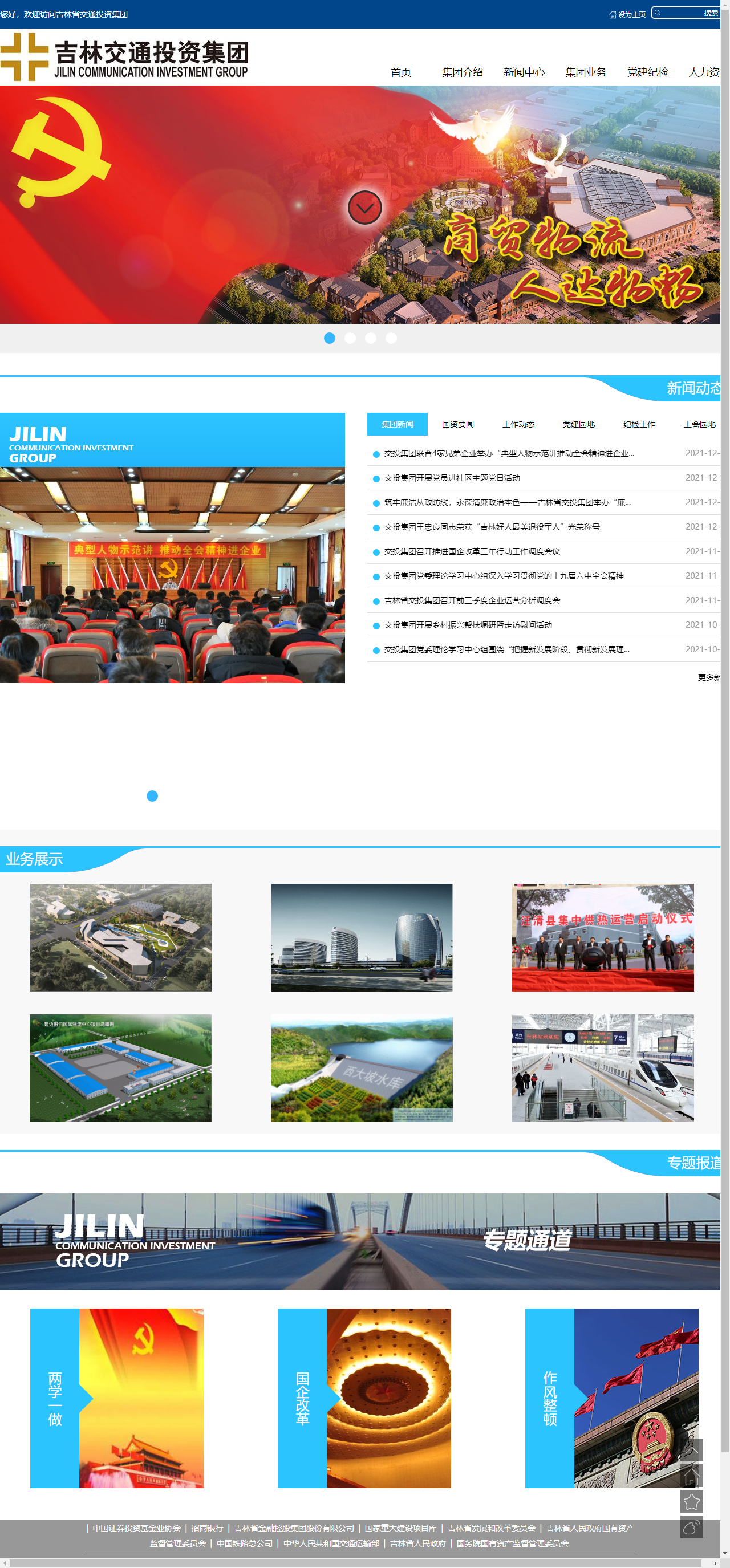Viewport: 730px width, 1568px height.
Task: Open news about 党员进社区主题党日活动
Action: (x=452, y=478)
